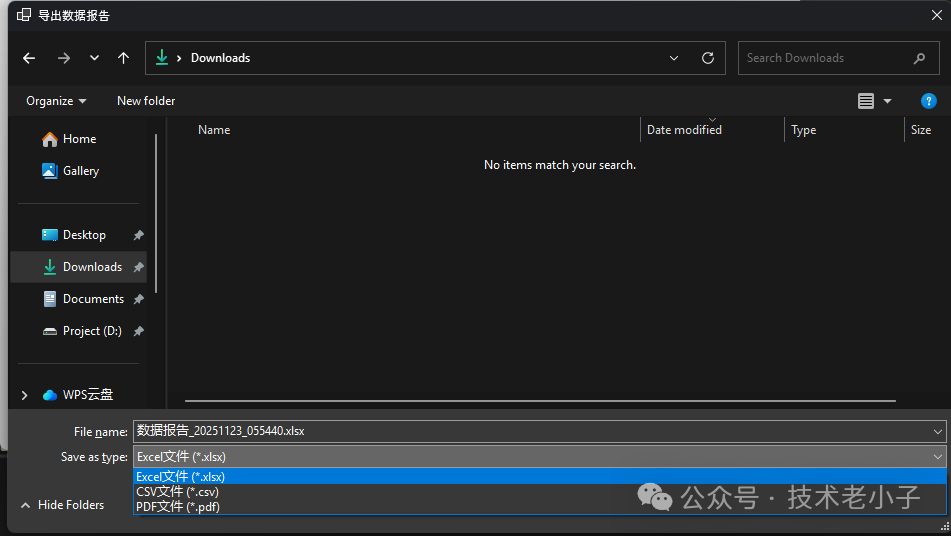The height and width of the screenshot is (536, 951).
Task: Click the Forward navigation arrow
Action: point(64,58)
